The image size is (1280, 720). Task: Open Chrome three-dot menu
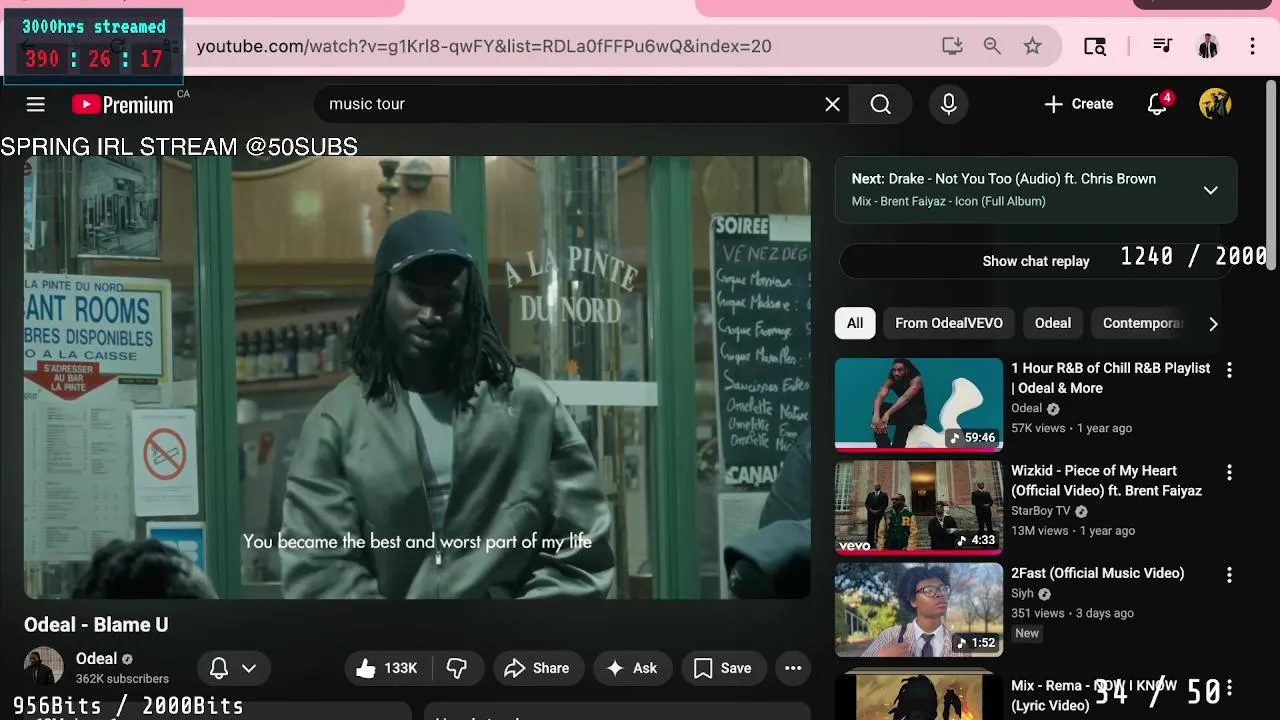(x=1252, y=46)
